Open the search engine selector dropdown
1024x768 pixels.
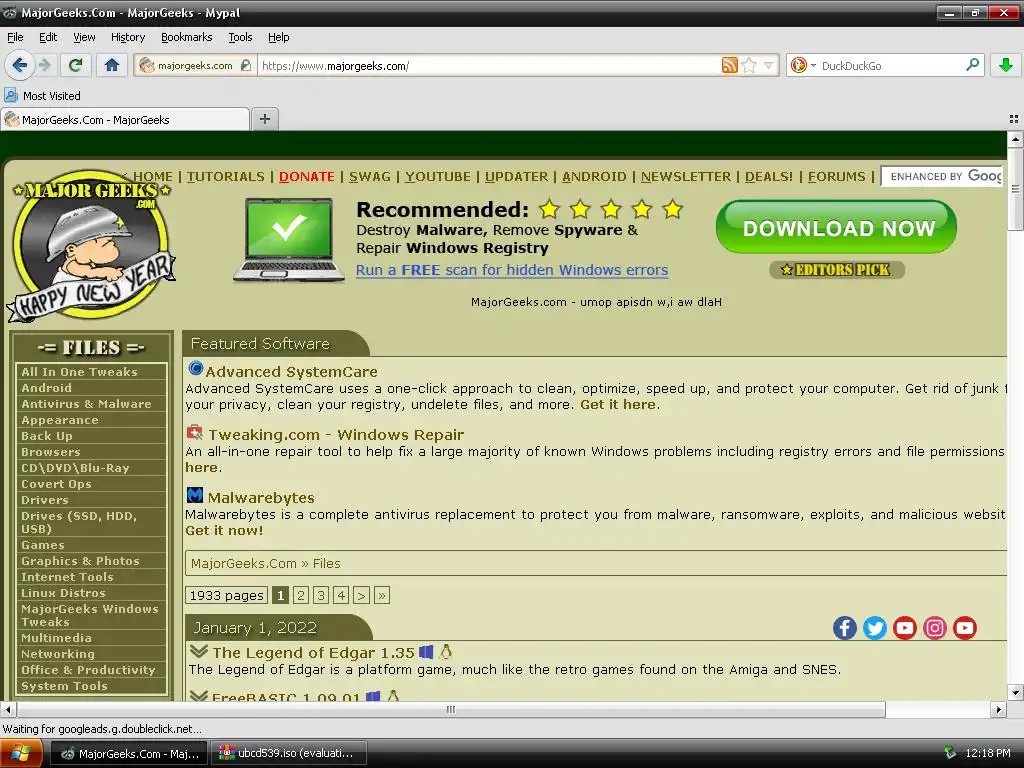pos(814,65)
